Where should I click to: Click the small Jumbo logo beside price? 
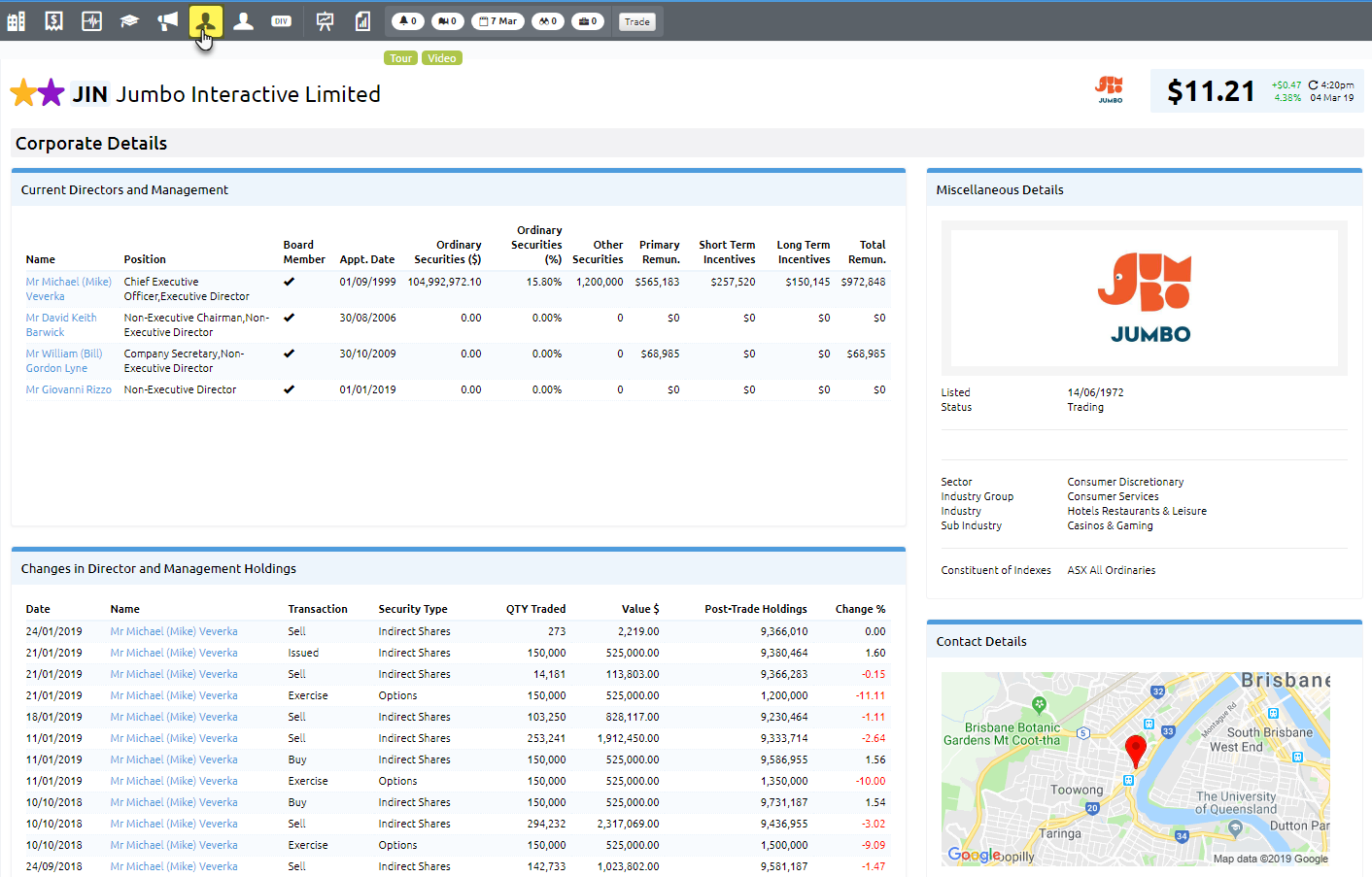pyautogui.click(x=1110, y=89)
